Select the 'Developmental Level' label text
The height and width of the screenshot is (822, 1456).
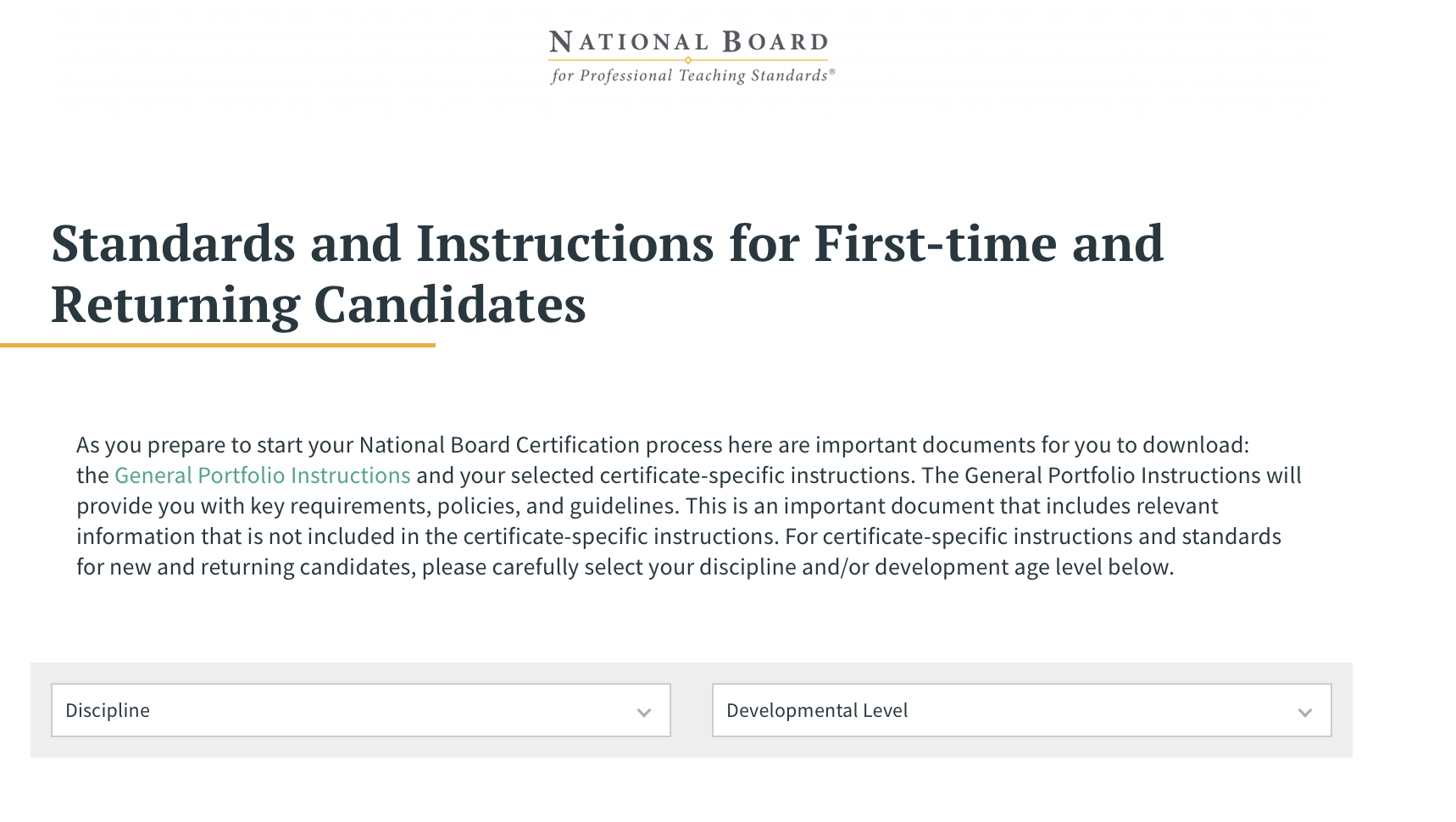[x=817, y=710]
